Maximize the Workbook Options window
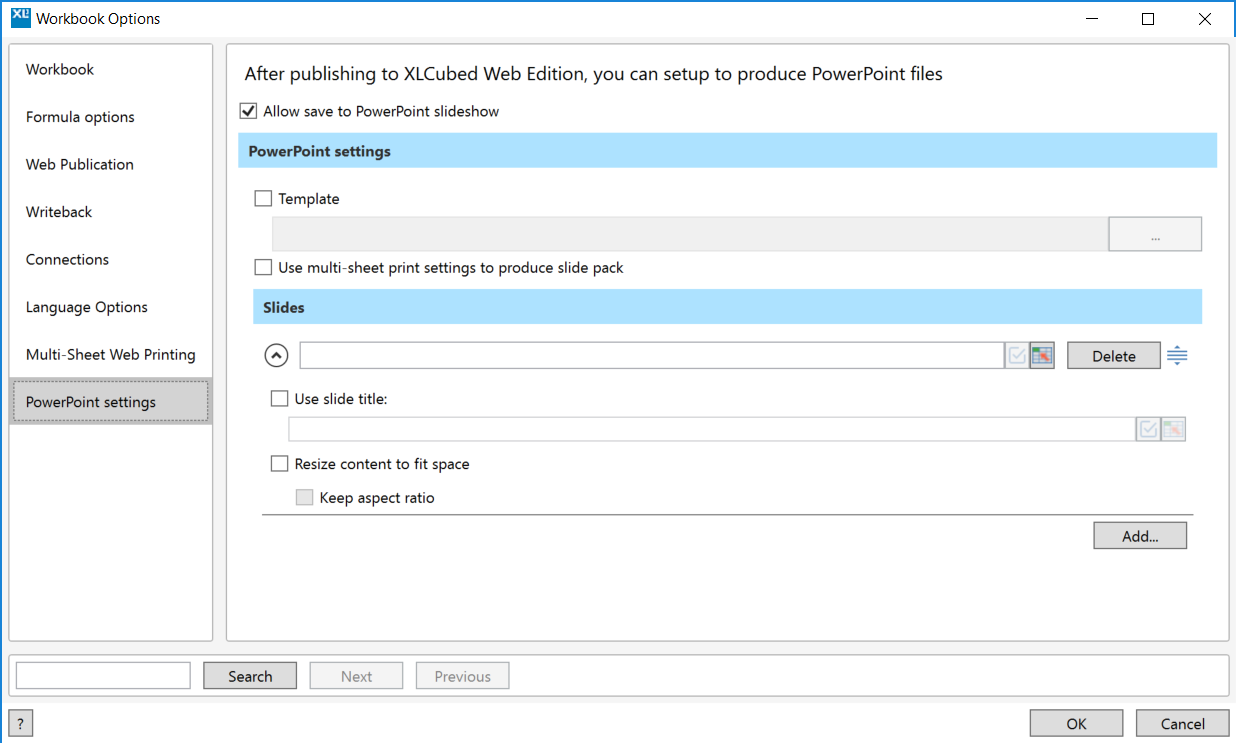Screen dimensions: 1236x743 tap(1148, 19)
